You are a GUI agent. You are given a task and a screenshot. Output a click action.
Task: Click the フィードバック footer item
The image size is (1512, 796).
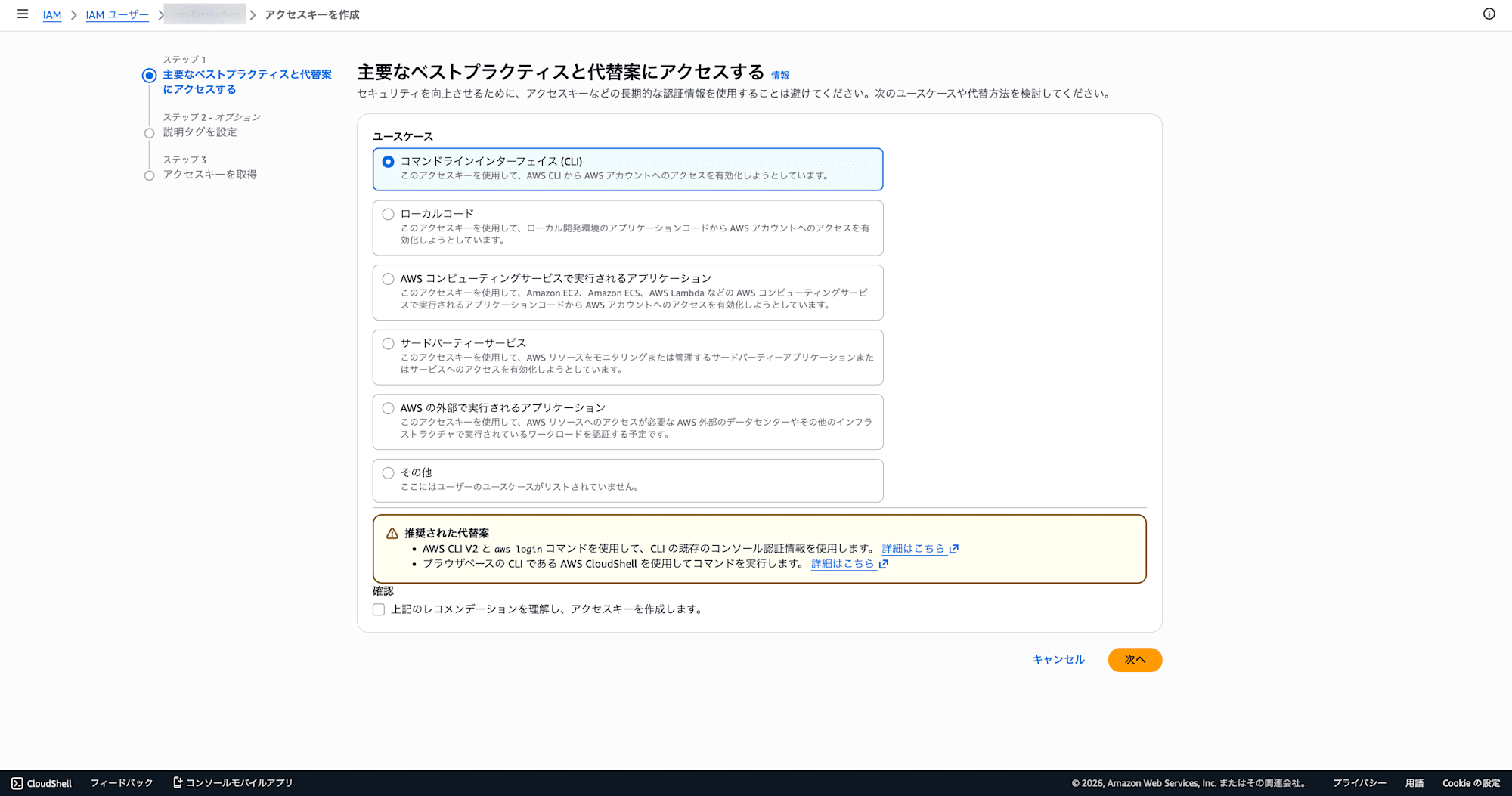pos(122,783)
